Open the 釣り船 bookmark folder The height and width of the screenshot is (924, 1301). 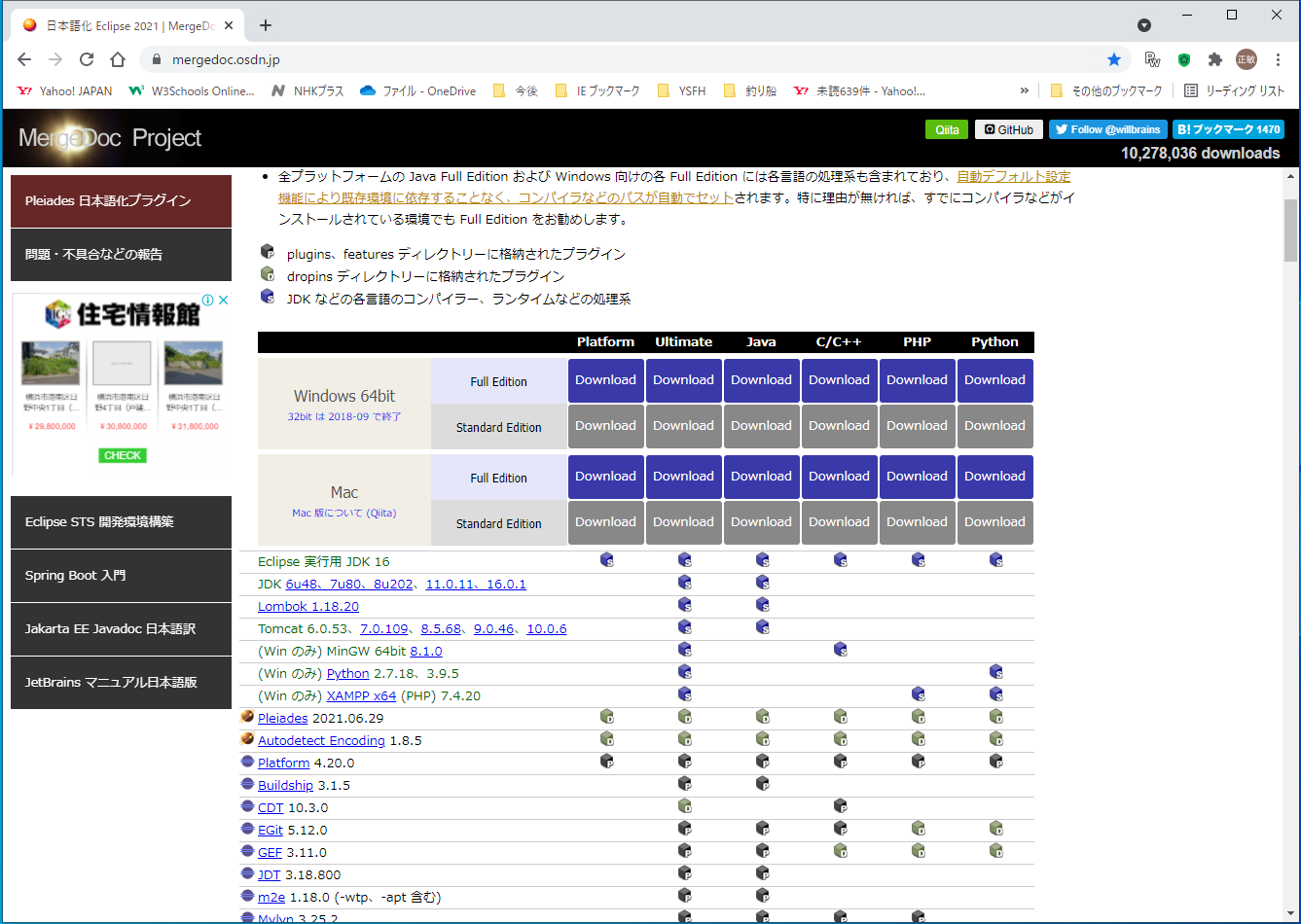coord(749,90)
